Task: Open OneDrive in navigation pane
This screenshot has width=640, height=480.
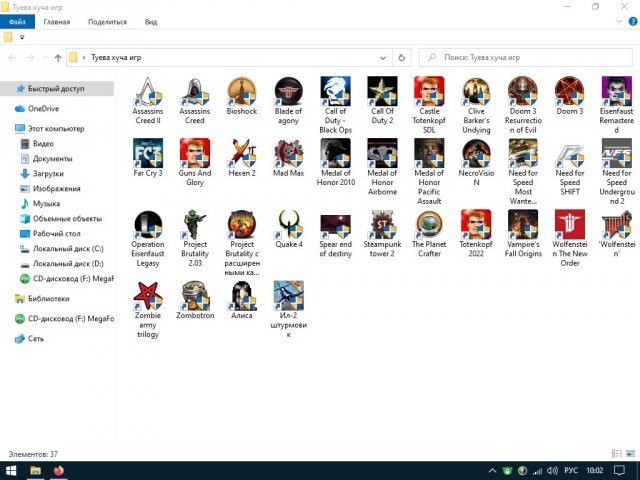Action: [43, 109]
